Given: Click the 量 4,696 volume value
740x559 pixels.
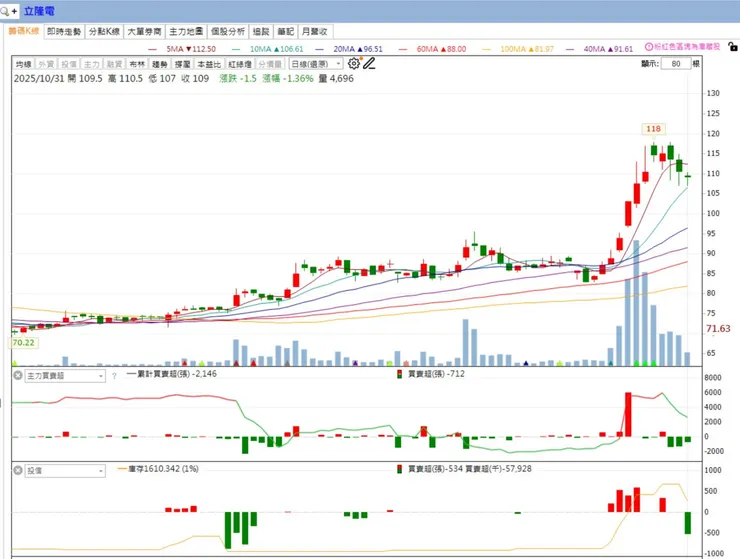Looking at the screenshot, I should [336, 78].
